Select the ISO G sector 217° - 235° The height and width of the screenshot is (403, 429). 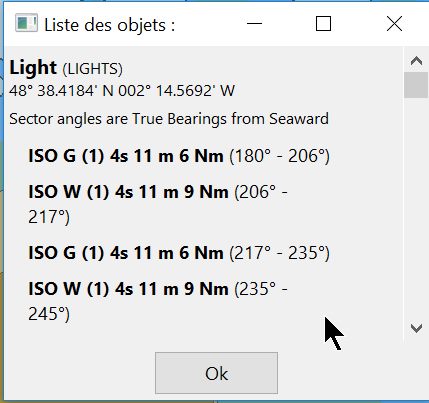[x=179, y=253]
